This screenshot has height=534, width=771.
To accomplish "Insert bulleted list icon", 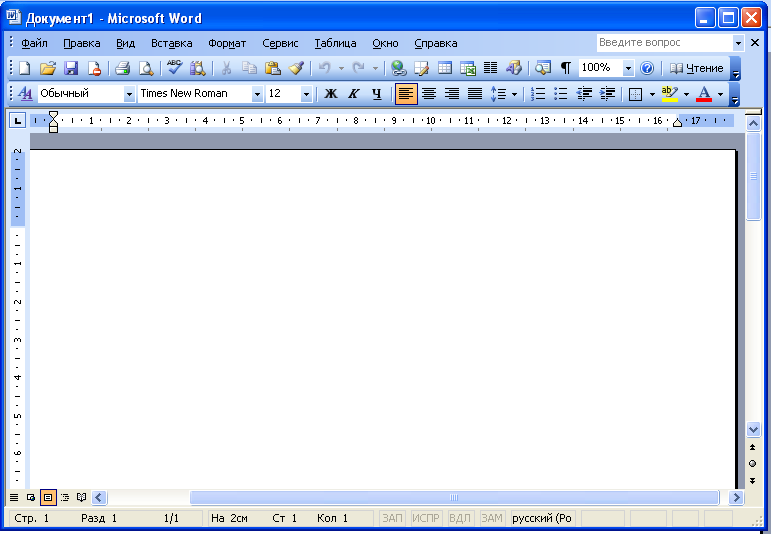I will tap(561, 93).
